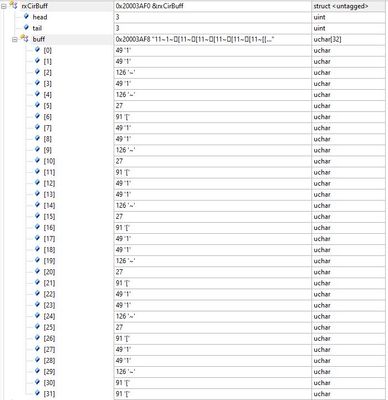Screen dimensions: 388x400
Task: Click the value 126 '~' in row [14]
Action: coord(125,206)
